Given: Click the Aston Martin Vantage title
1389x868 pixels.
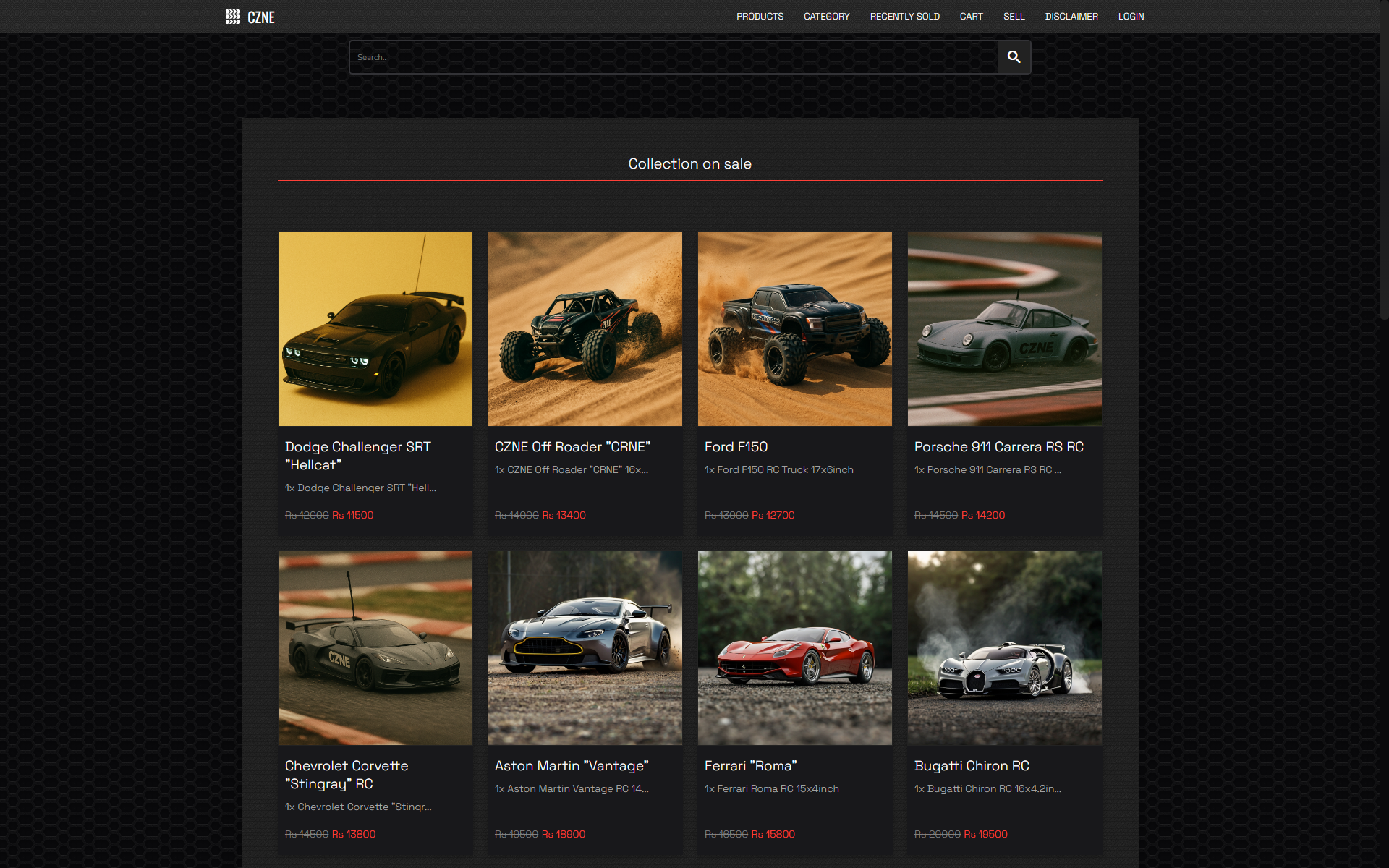Looking at the screenshot, I should [x=572, y=766].
